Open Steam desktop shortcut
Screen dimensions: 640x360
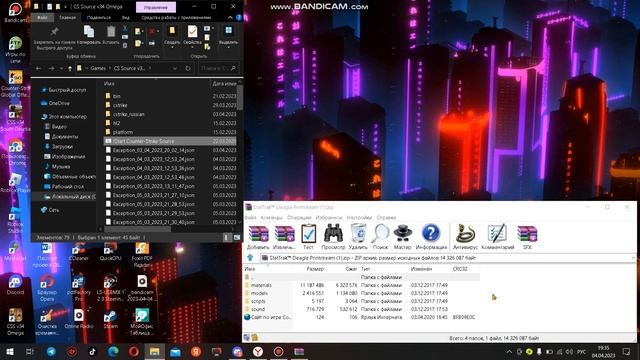[x=110, y=318]
